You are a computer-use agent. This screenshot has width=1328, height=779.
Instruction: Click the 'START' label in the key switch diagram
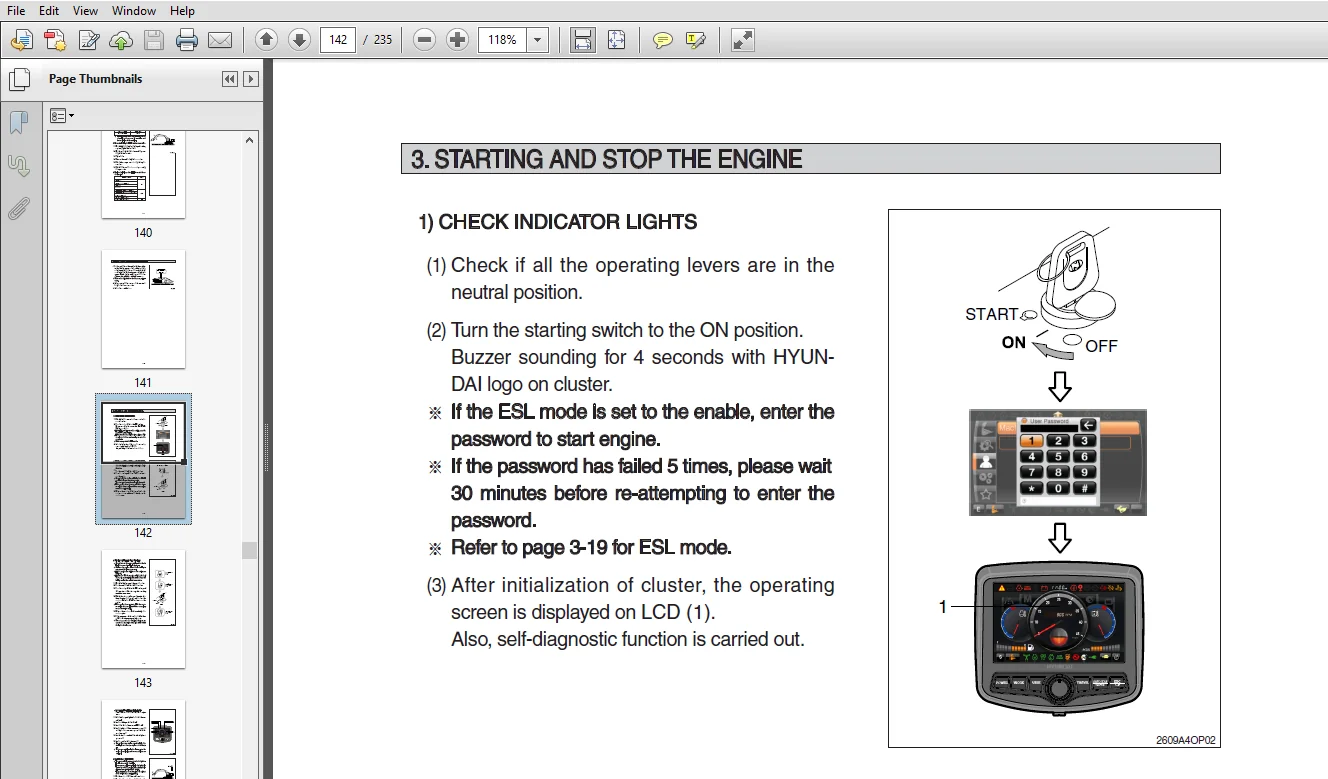click(991, 314)
